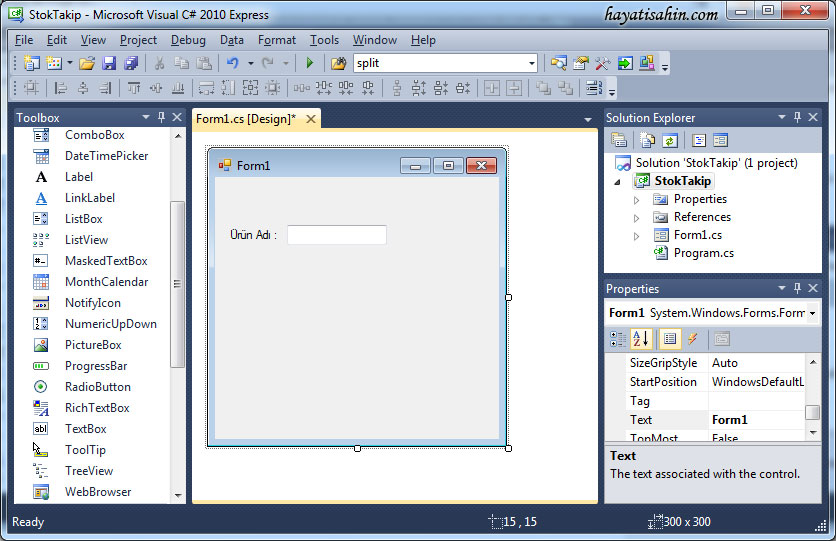
Task: Select the Form1.cs [Design] tab
Action: tap(246, 119)
